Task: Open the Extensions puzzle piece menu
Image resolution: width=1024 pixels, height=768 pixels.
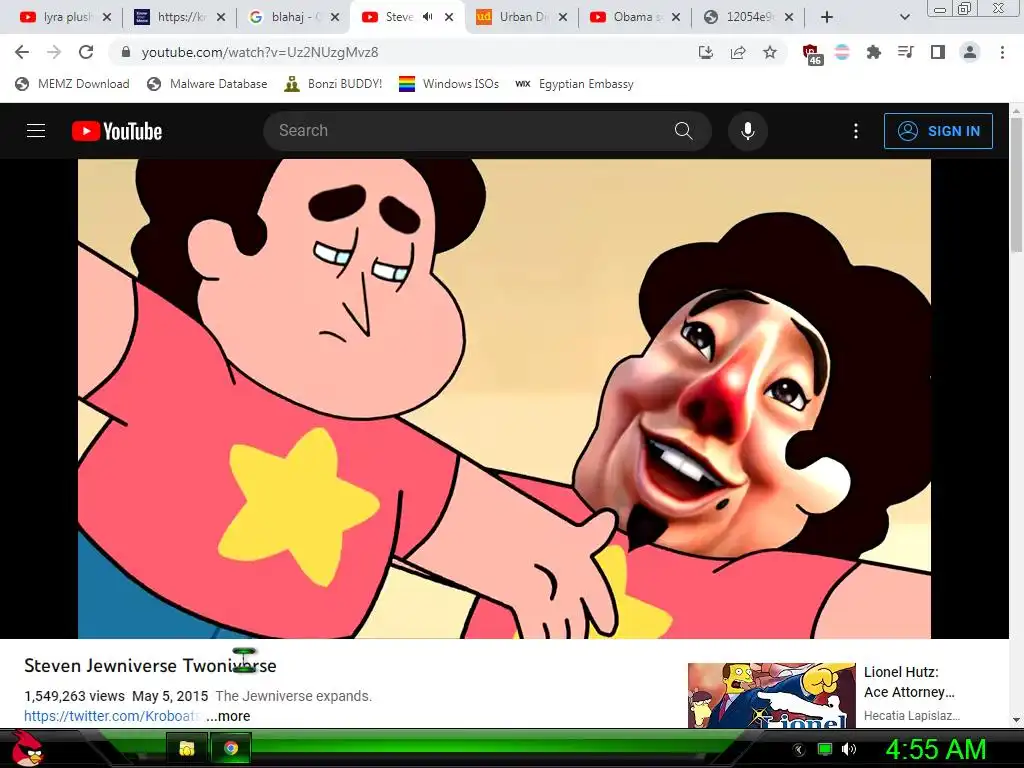Action: [x=874, y=52]
